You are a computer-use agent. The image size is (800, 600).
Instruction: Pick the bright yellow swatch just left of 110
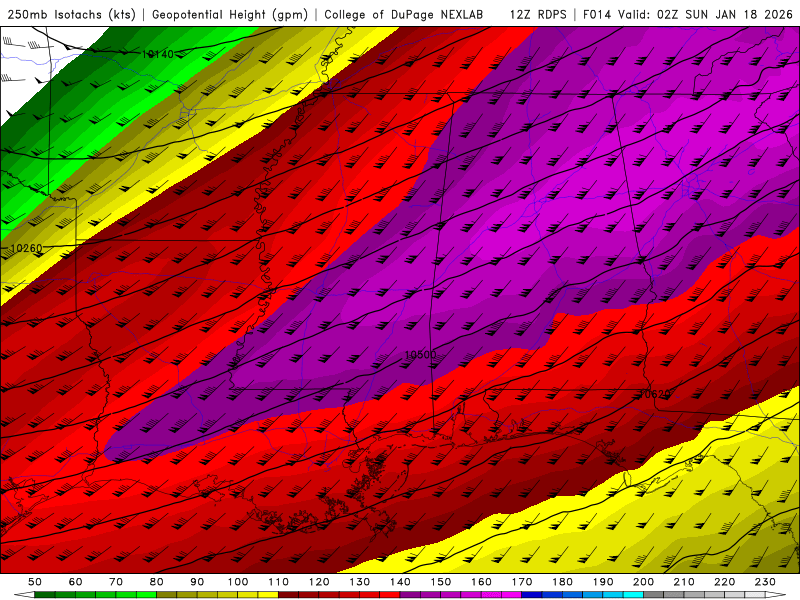click(268, 595)
